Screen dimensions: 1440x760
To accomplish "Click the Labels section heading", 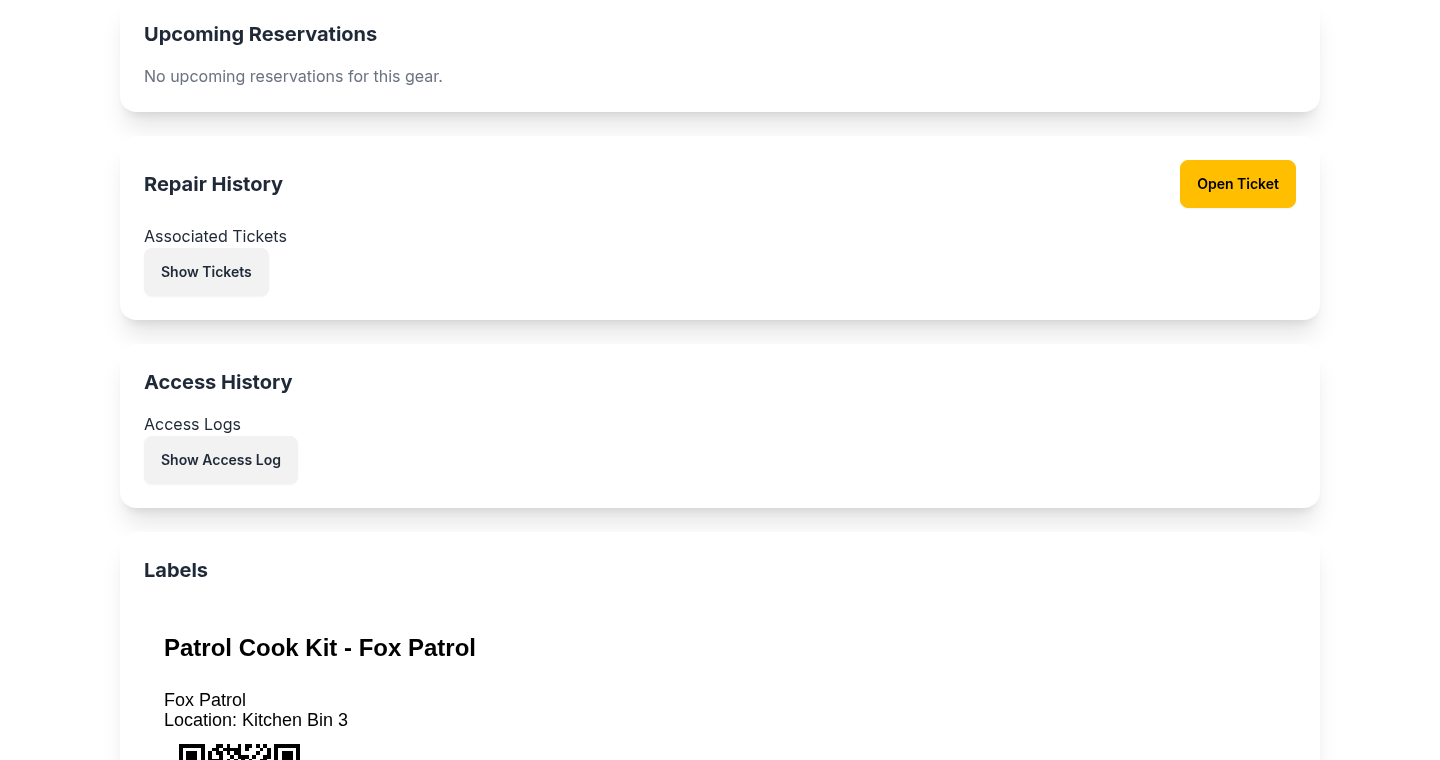I will click(176, 570).
